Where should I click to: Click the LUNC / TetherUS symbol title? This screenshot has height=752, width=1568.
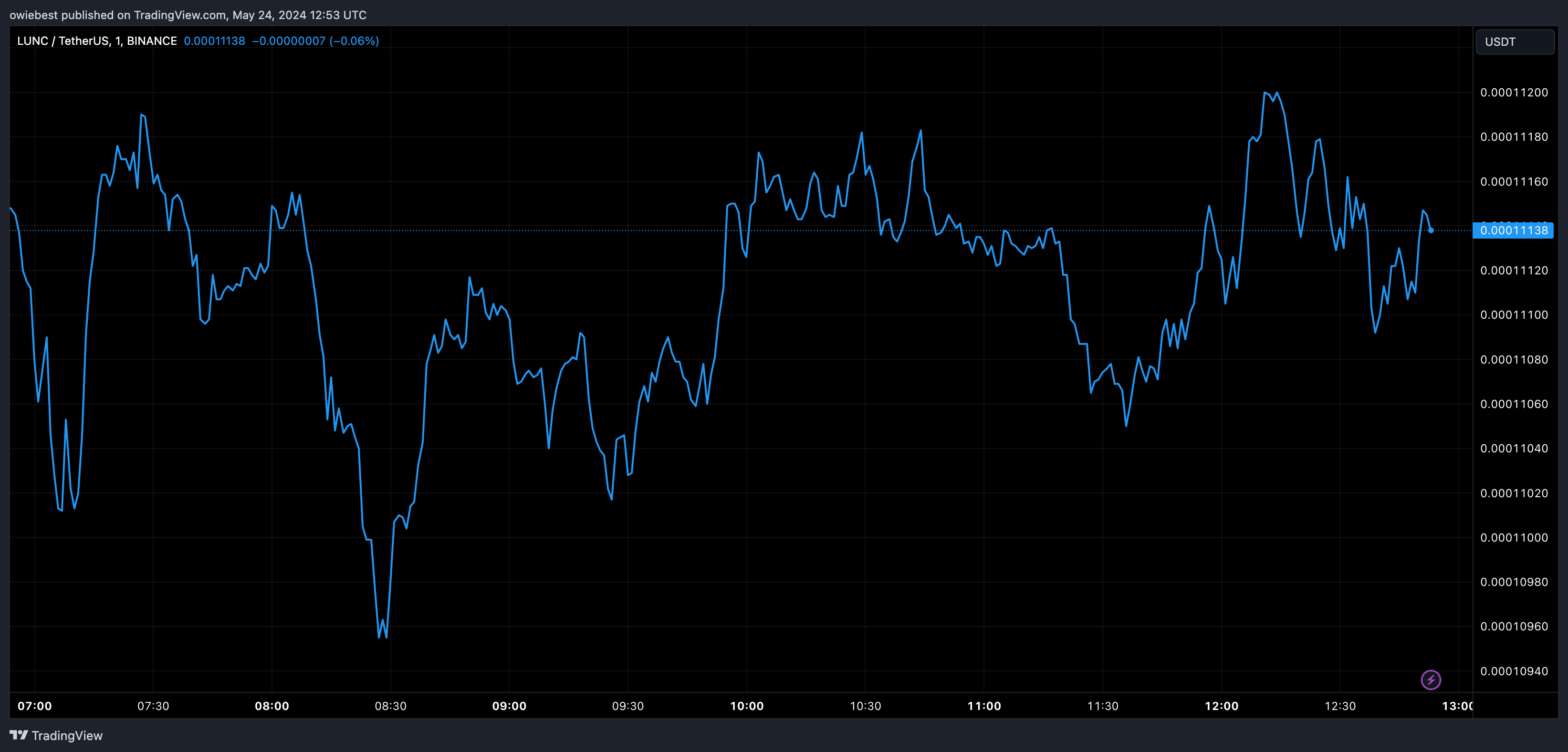(x=97, y=41)
